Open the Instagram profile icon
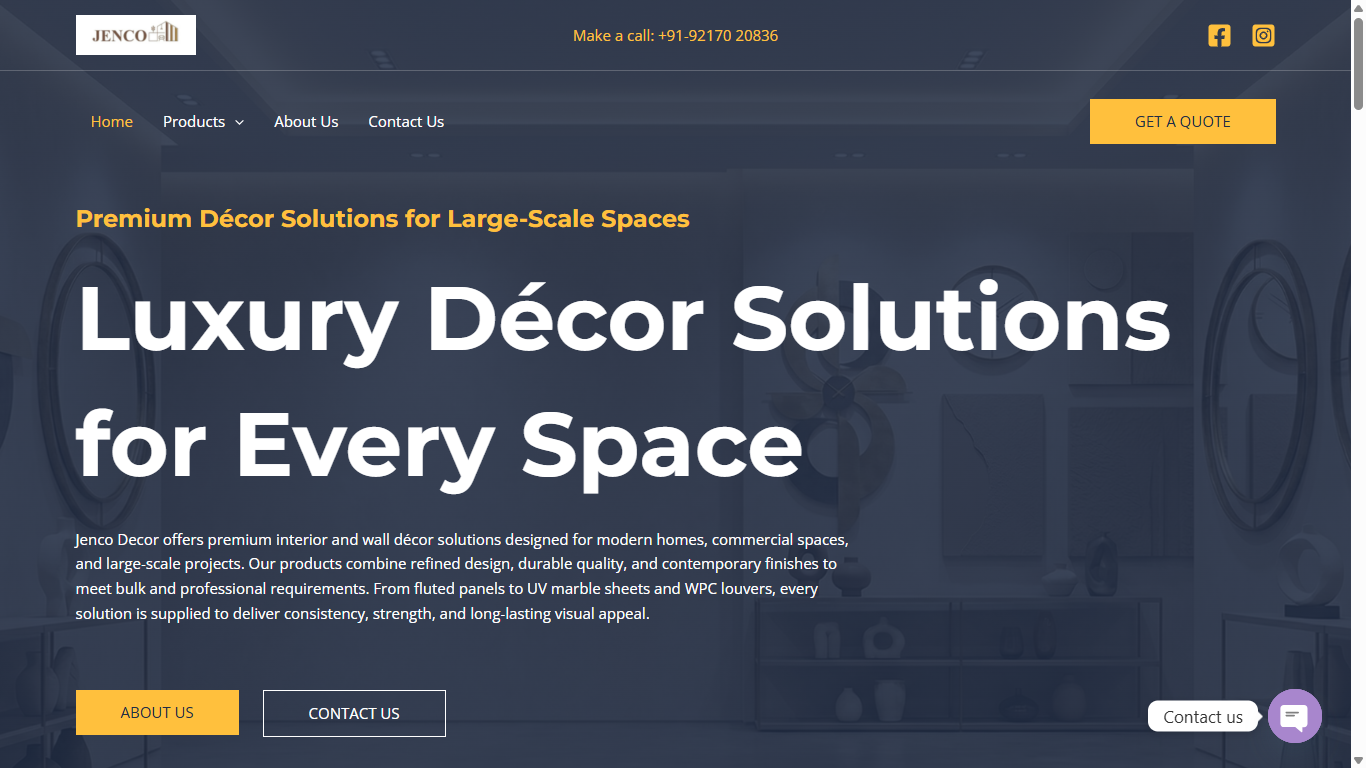Screen dimensions: 1366x768 [x=1264, y=36]
